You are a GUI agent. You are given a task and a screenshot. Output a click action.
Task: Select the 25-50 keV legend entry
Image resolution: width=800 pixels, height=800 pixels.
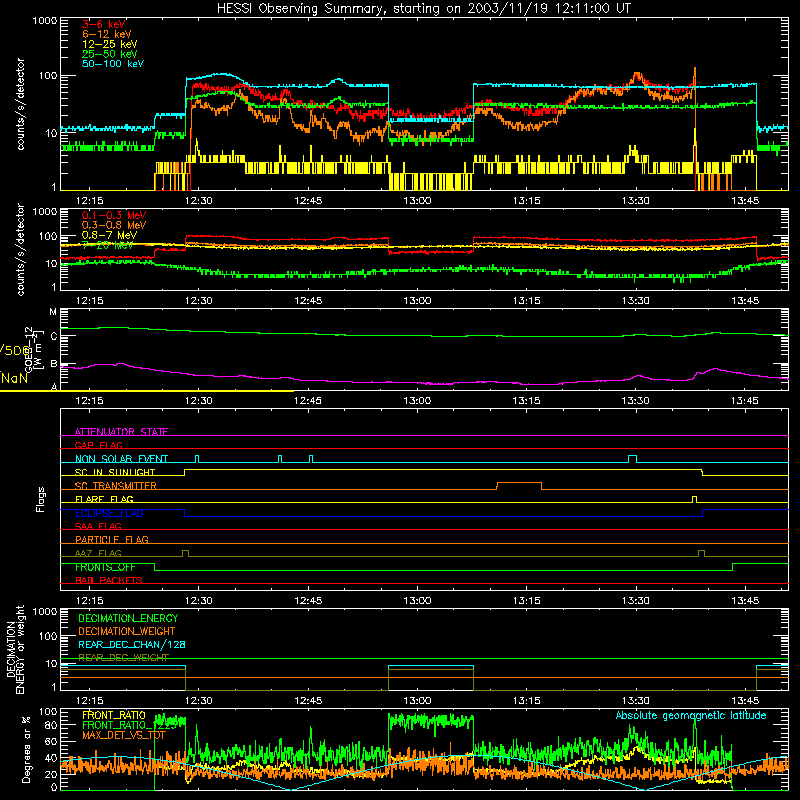[x=109, y=54]
